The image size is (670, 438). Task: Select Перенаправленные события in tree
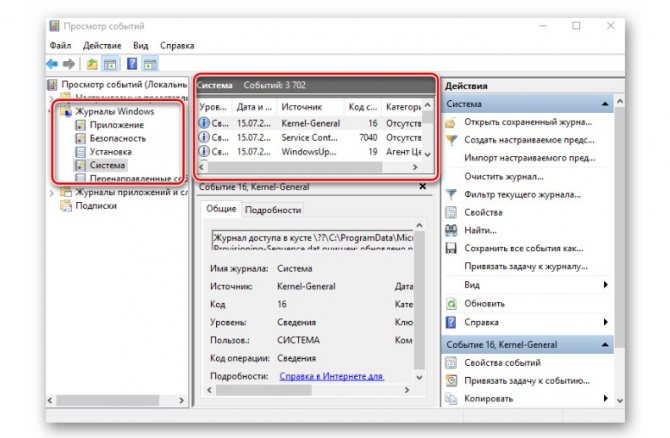click(x=136, y=178)
